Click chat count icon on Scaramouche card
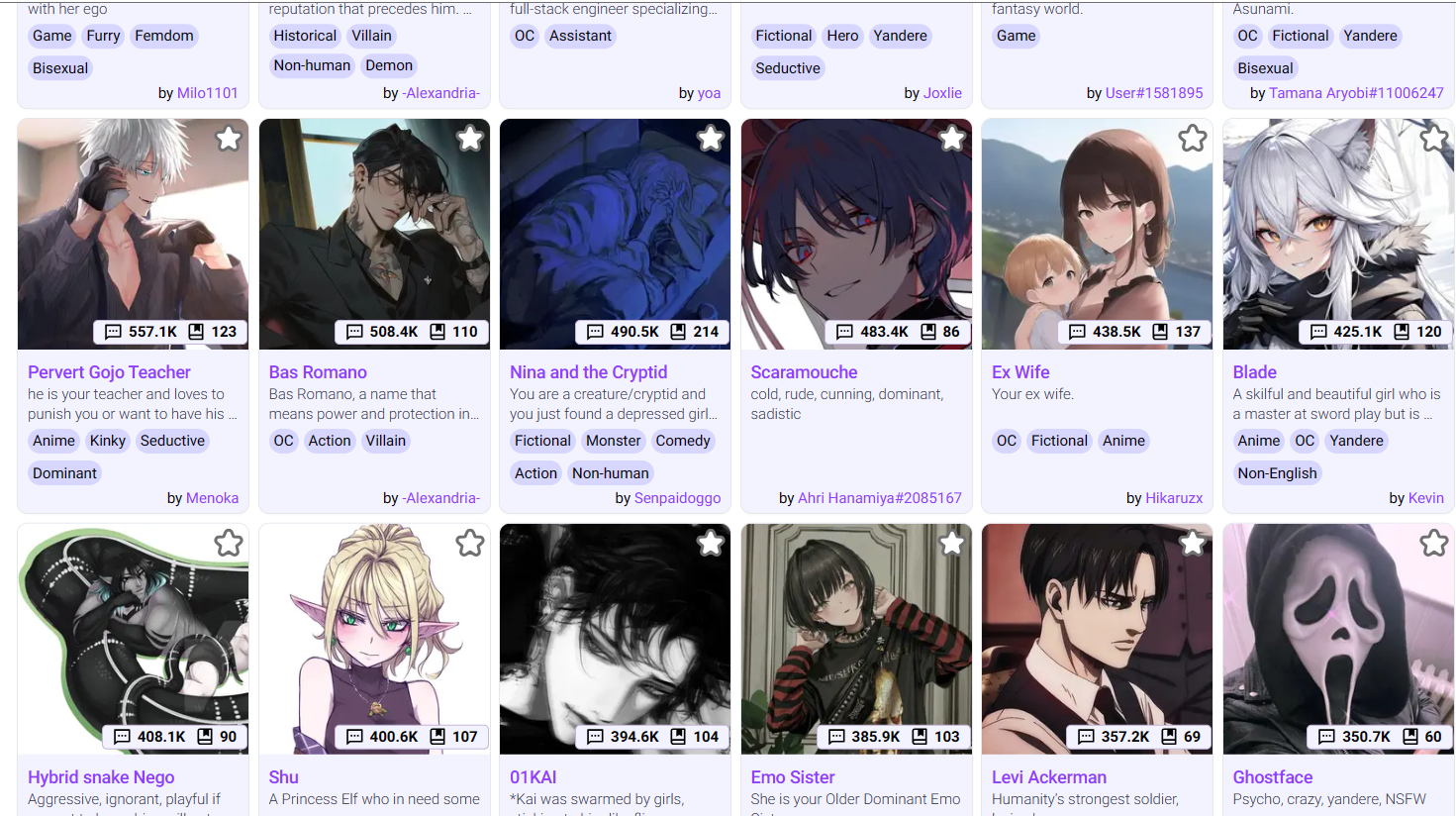Screen dimensions: 1456x816 (x=844, y=332)
